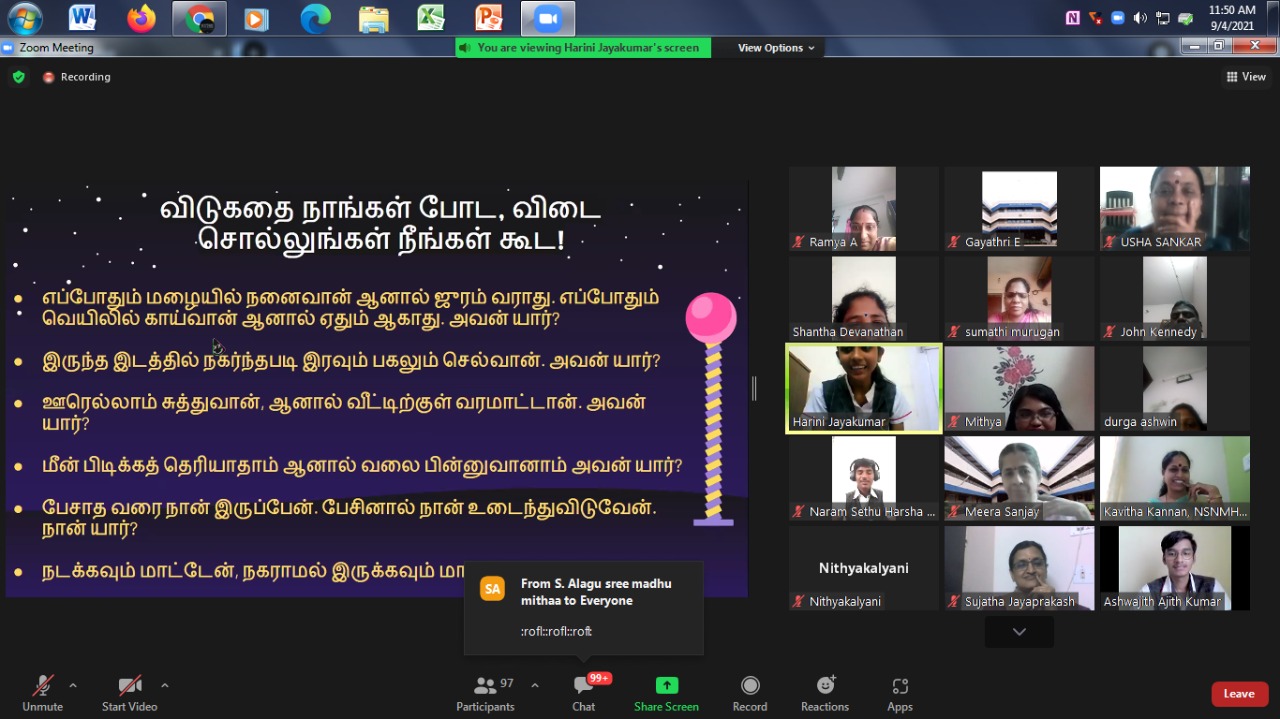Open the View layout menu
This screenshot has height=719, width=1280.
point(1246,77)
